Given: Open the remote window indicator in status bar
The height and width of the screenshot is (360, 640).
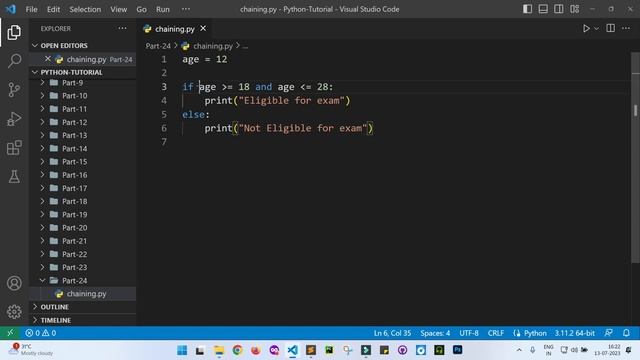Looking at the screenshot, I should pos(10,333).
